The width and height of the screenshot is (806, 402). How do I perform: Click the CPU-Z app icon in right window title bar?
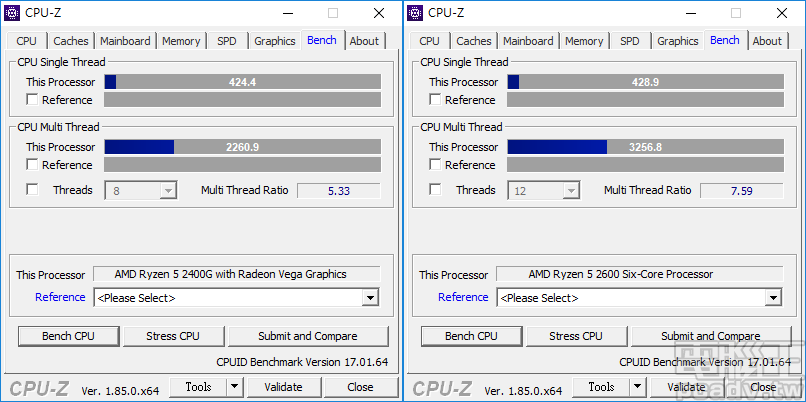(x=415, y=13)
